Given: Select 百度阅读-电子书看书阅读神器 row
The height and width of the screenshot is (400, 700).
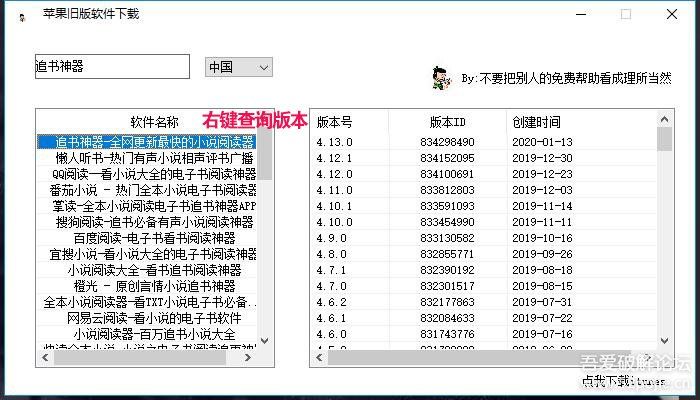Looking at the screenshot, I should [147, 238].
